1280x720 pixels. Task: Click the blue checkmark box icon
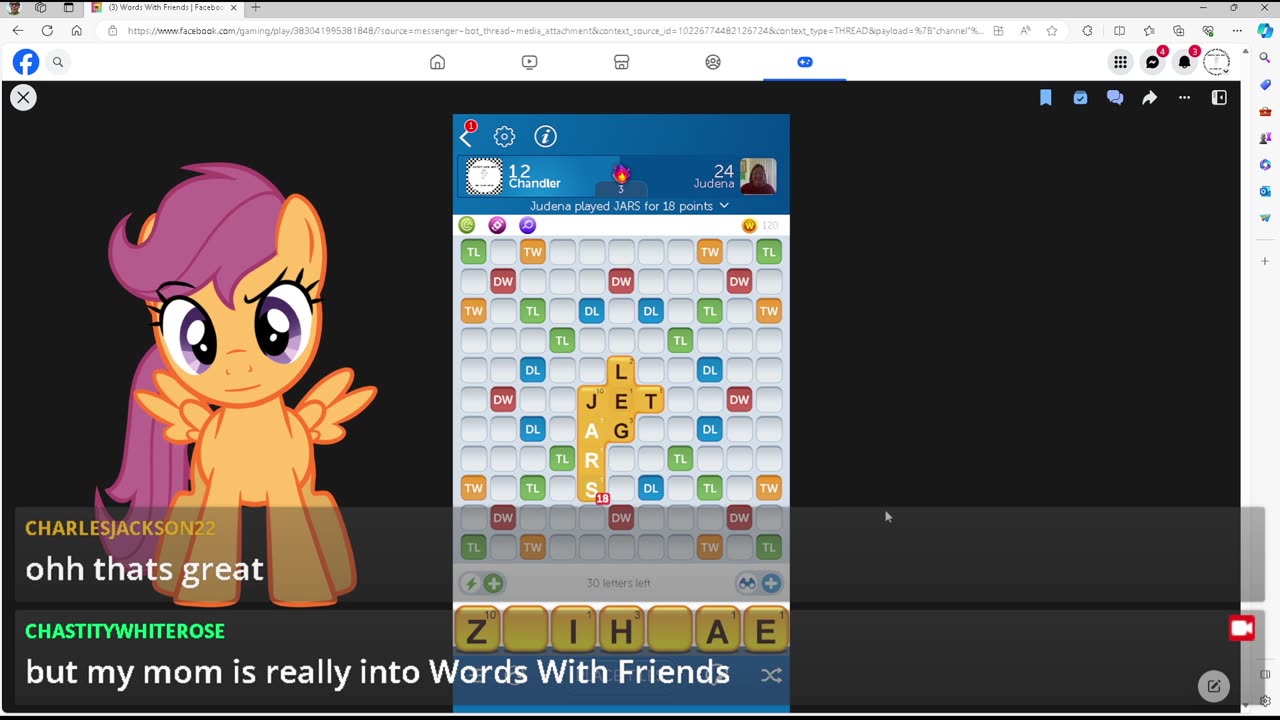click(1080, 97)
